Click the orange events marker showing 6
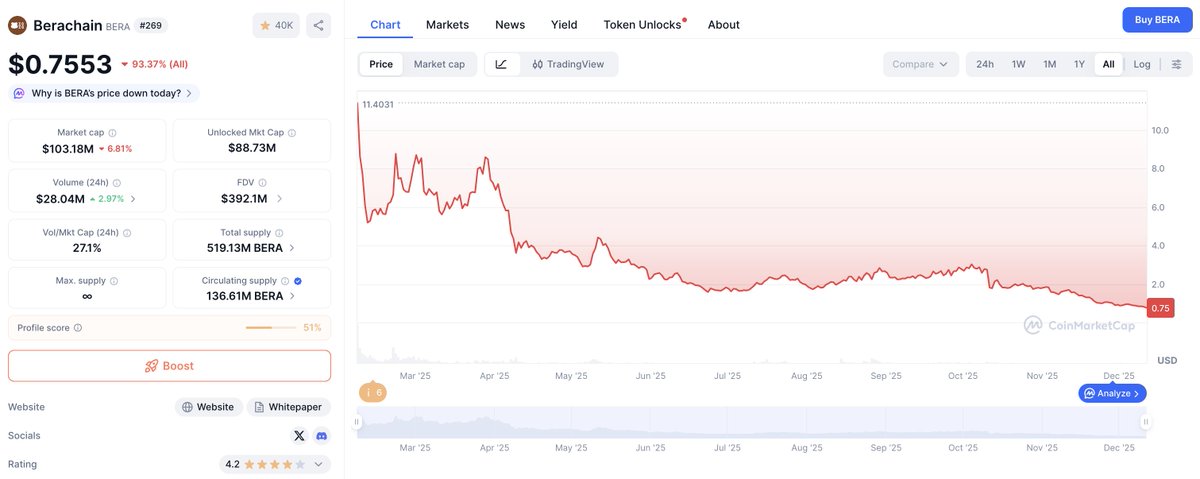The width and height of the screenshot is (1200, 479). point(372,392)
